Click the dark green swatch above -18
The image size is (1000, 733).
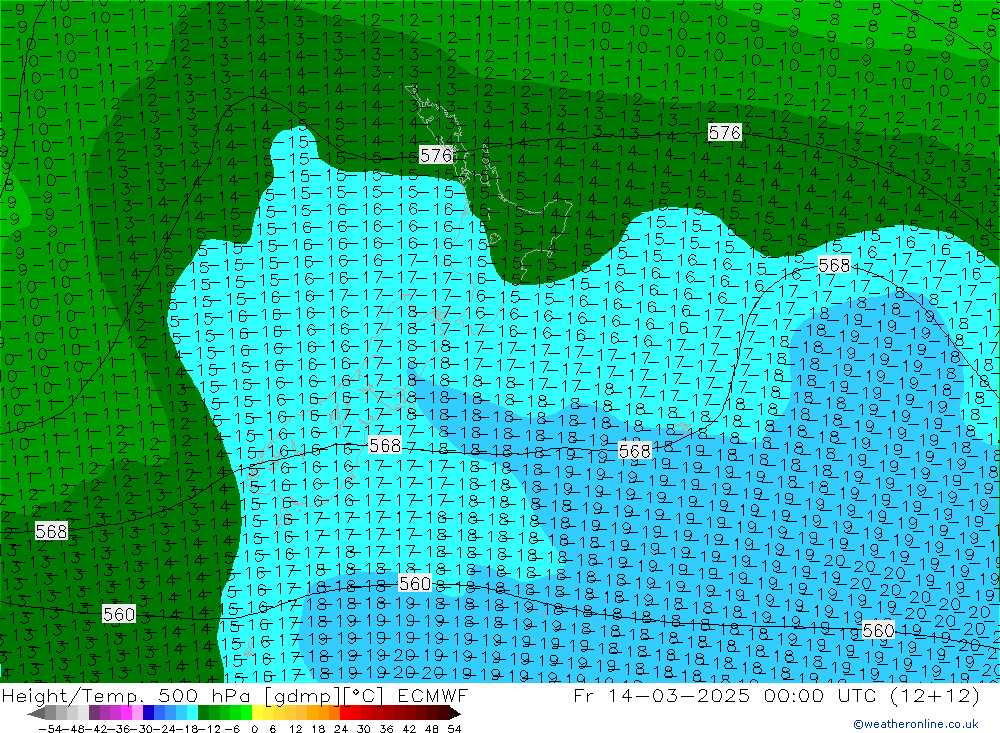pyautogui.click(x=203, y=713)
